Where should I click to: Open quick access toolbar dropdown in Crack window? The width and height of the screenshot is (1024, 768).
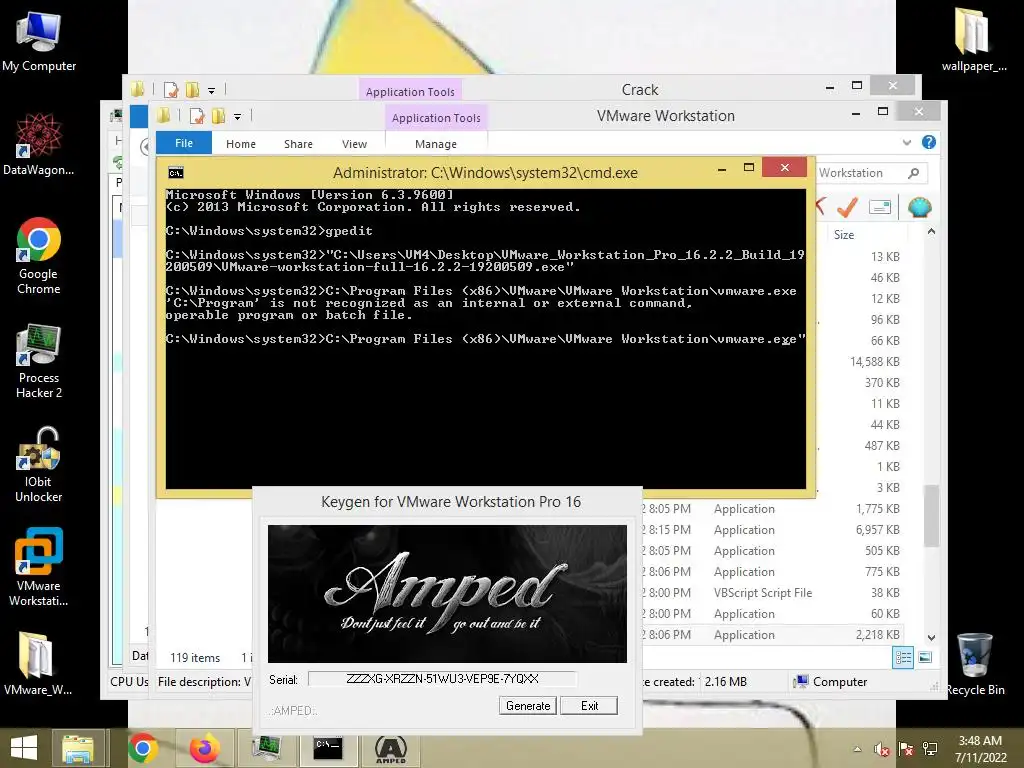tap(212, 91)
